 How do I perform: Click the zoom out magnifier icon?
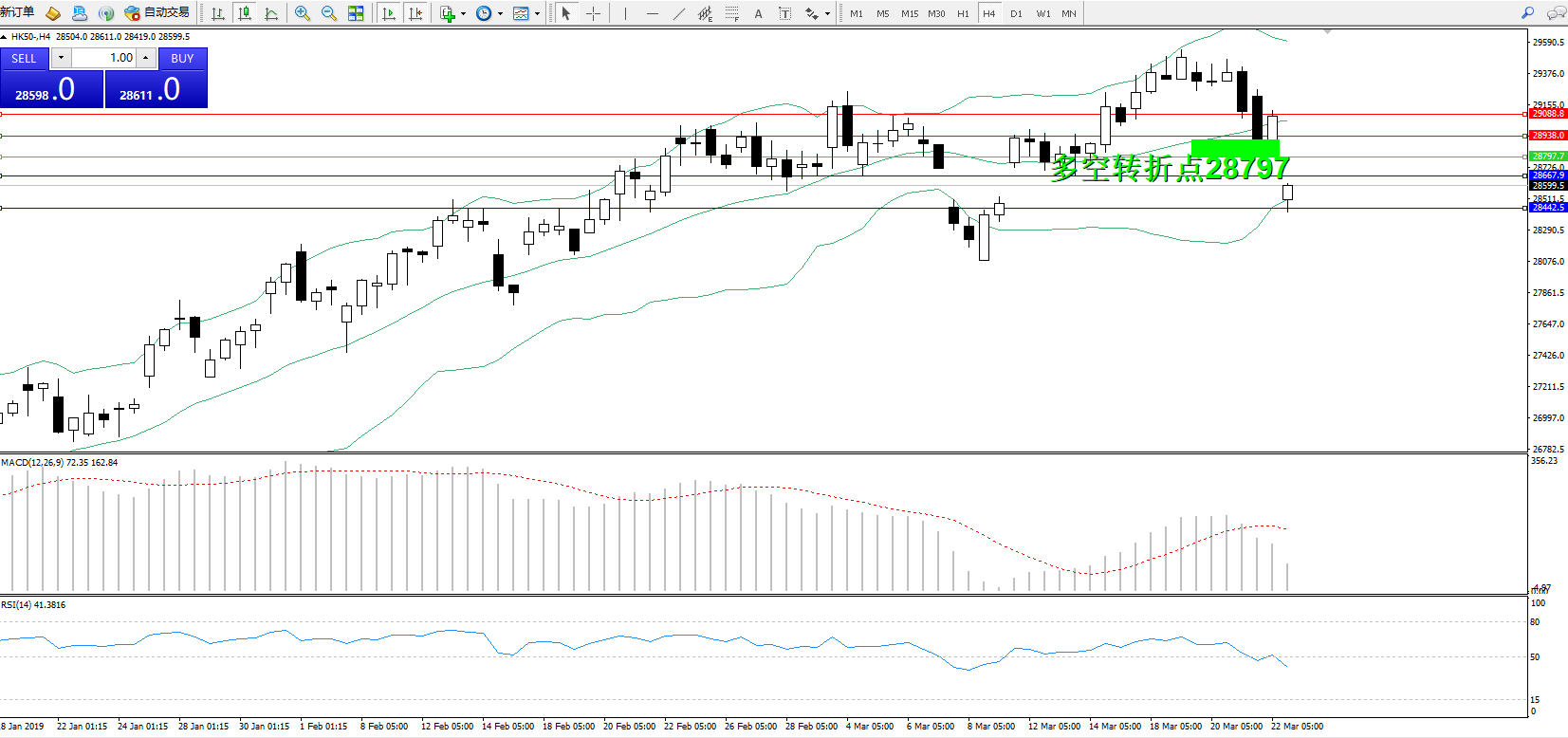pyautogui.click(x=329, y=13)
